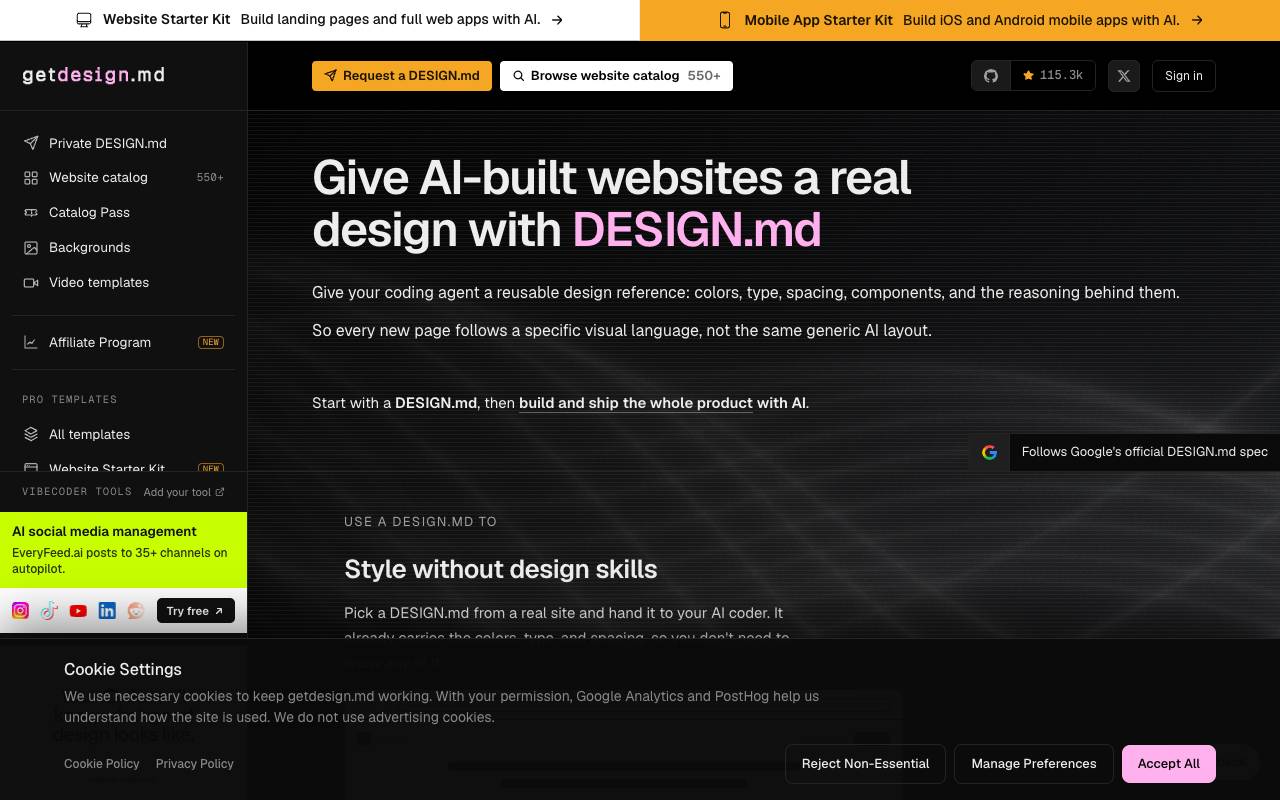This screenshot has height=800, width=1280.
Task: Click the arrow after the Website Starter Kit banner text
Action: coord(557,20)
